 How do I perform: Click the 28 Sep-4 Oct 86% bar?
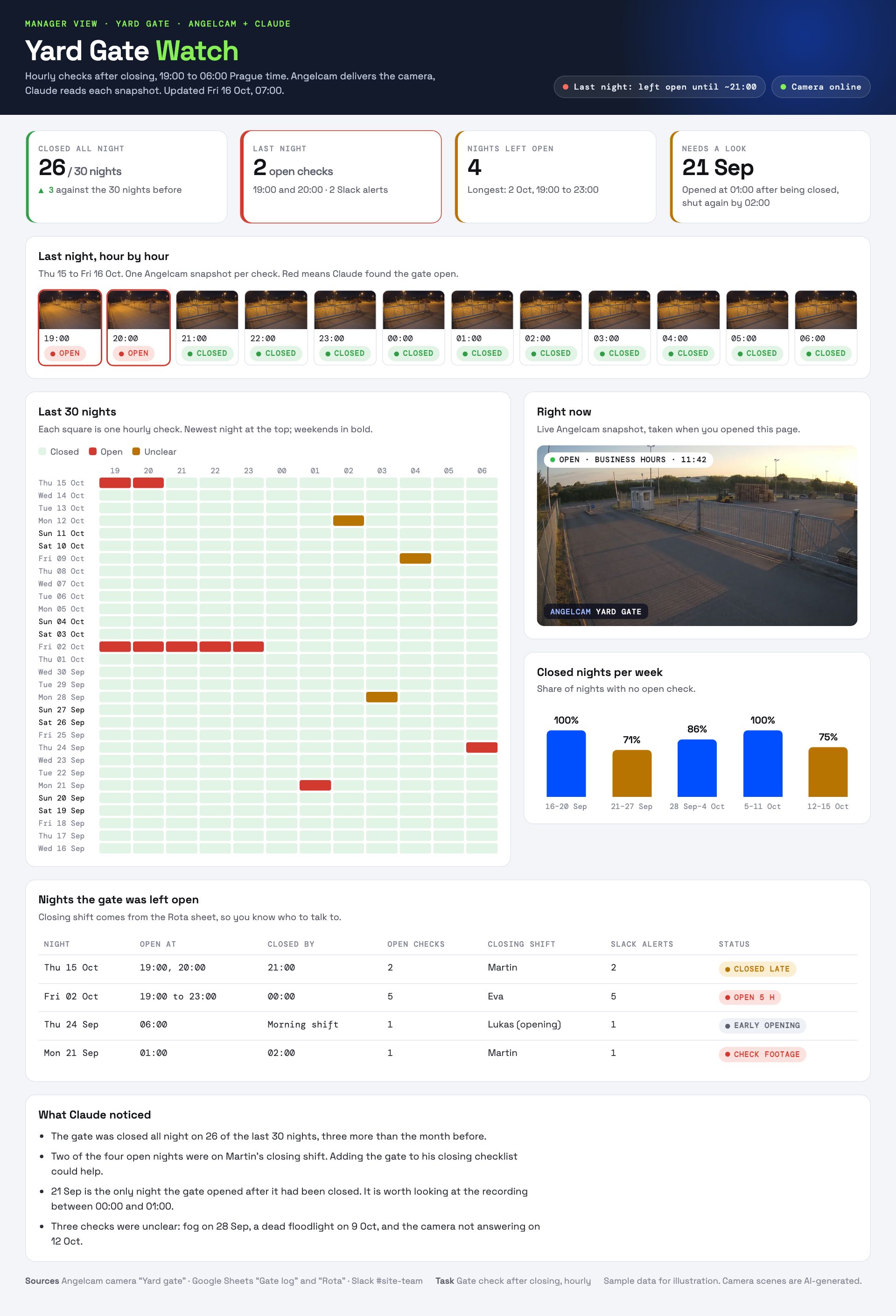pos(697,768)
